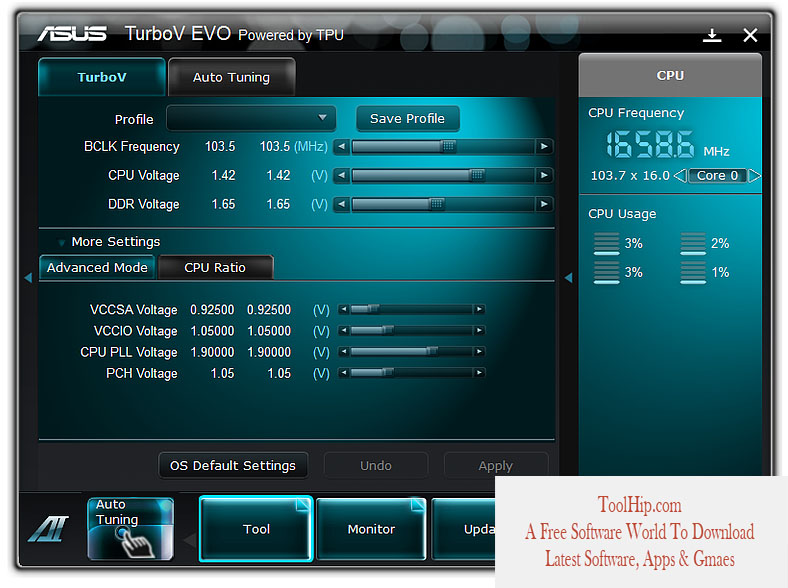
Task: Collapse the CPU side panel arrow
Action: coord(568,277)
